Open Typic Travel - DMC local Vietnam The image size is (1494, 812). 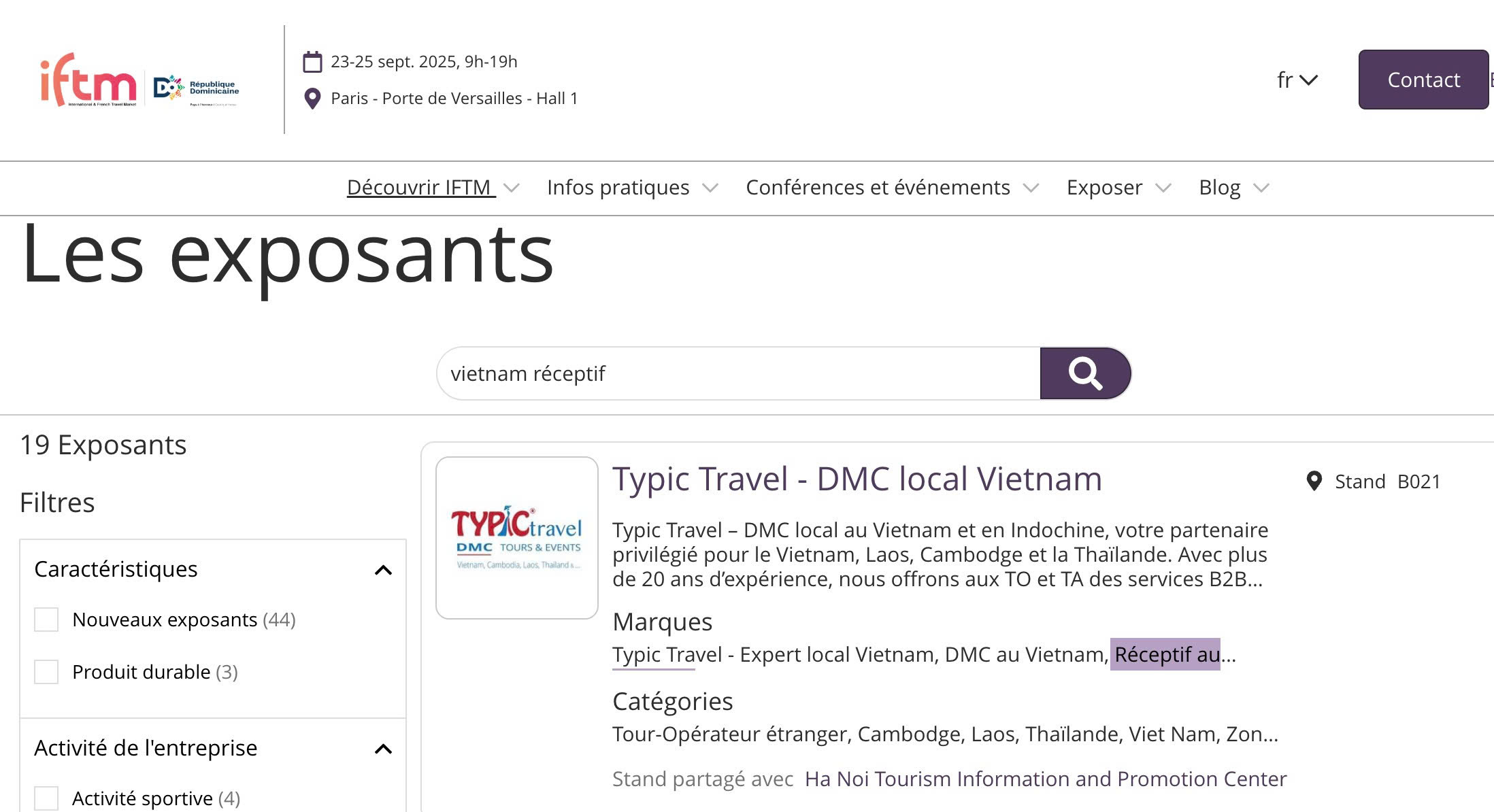coord(857,479)
